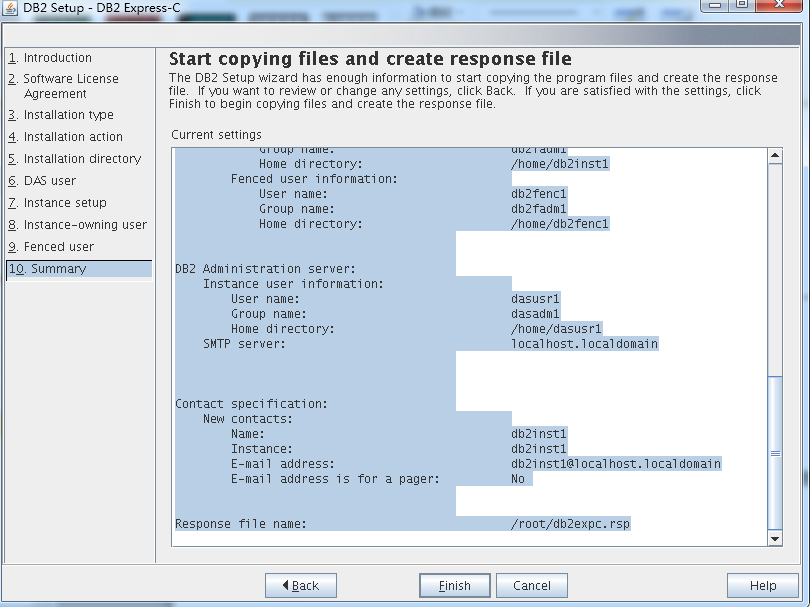Image resolution: width=810 pixels, height=607 pixels.
Task: Click the "New contacts:" line
Action: [x=248, y=418]
